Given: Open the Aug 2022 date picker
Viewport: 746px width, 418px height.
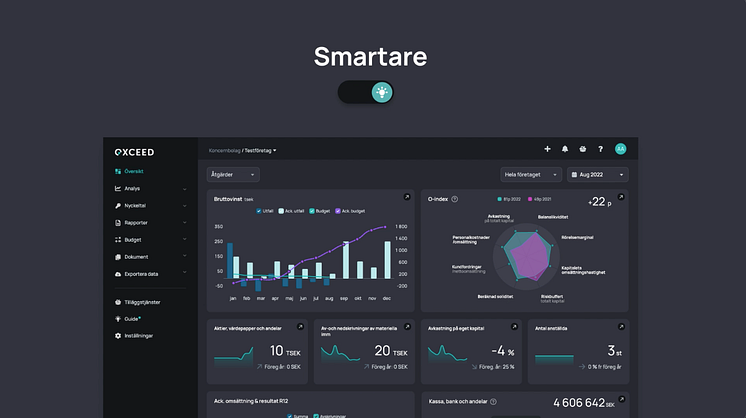Looking at the screenshot, I should [597, 174].
